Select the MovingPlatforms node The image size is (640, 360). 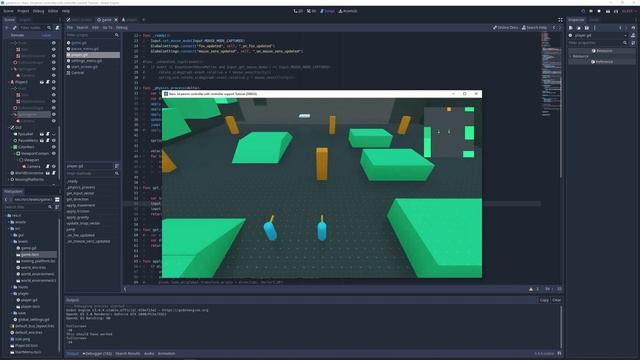[29, 180]
